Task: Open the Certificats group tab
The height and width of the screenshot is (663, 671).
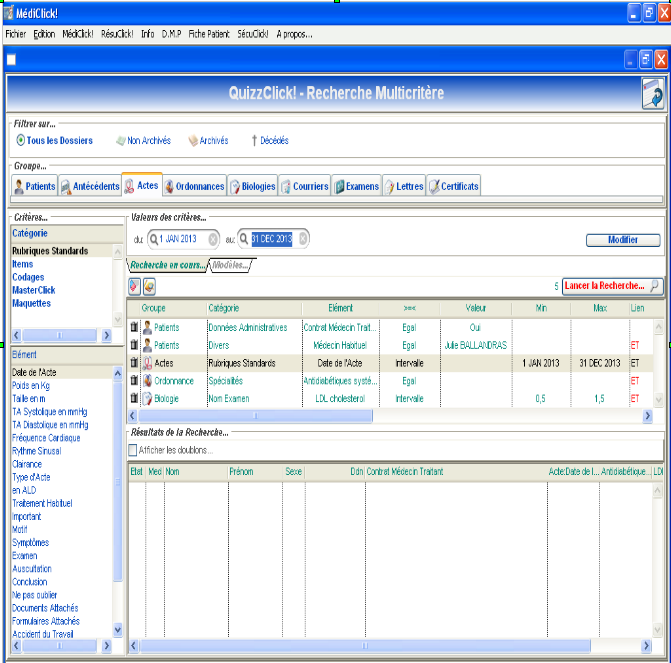Action: 454,186
